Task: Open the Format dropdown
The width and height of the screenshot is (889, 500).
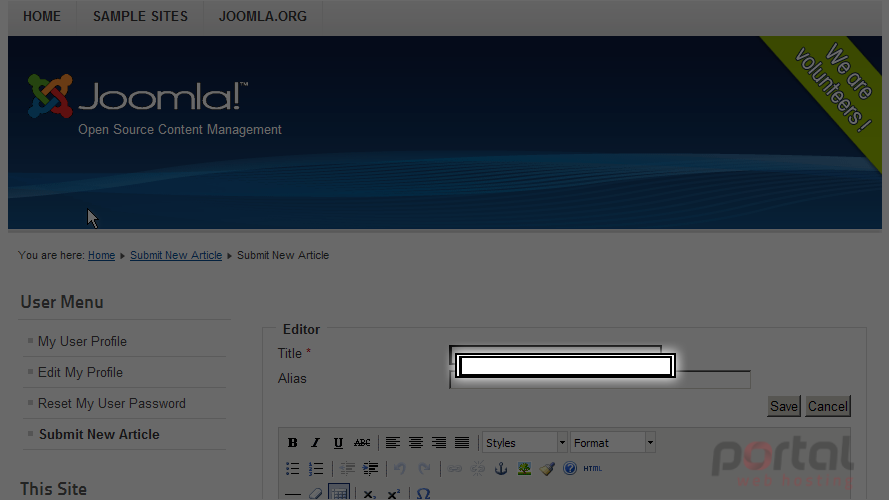Action: (613, 443)
